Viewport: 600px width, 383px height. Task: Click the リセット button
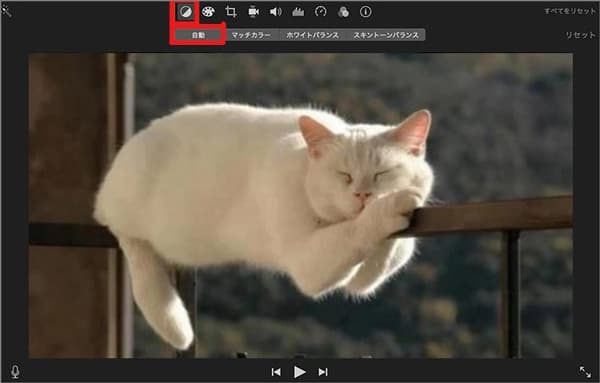pos(580,35)
